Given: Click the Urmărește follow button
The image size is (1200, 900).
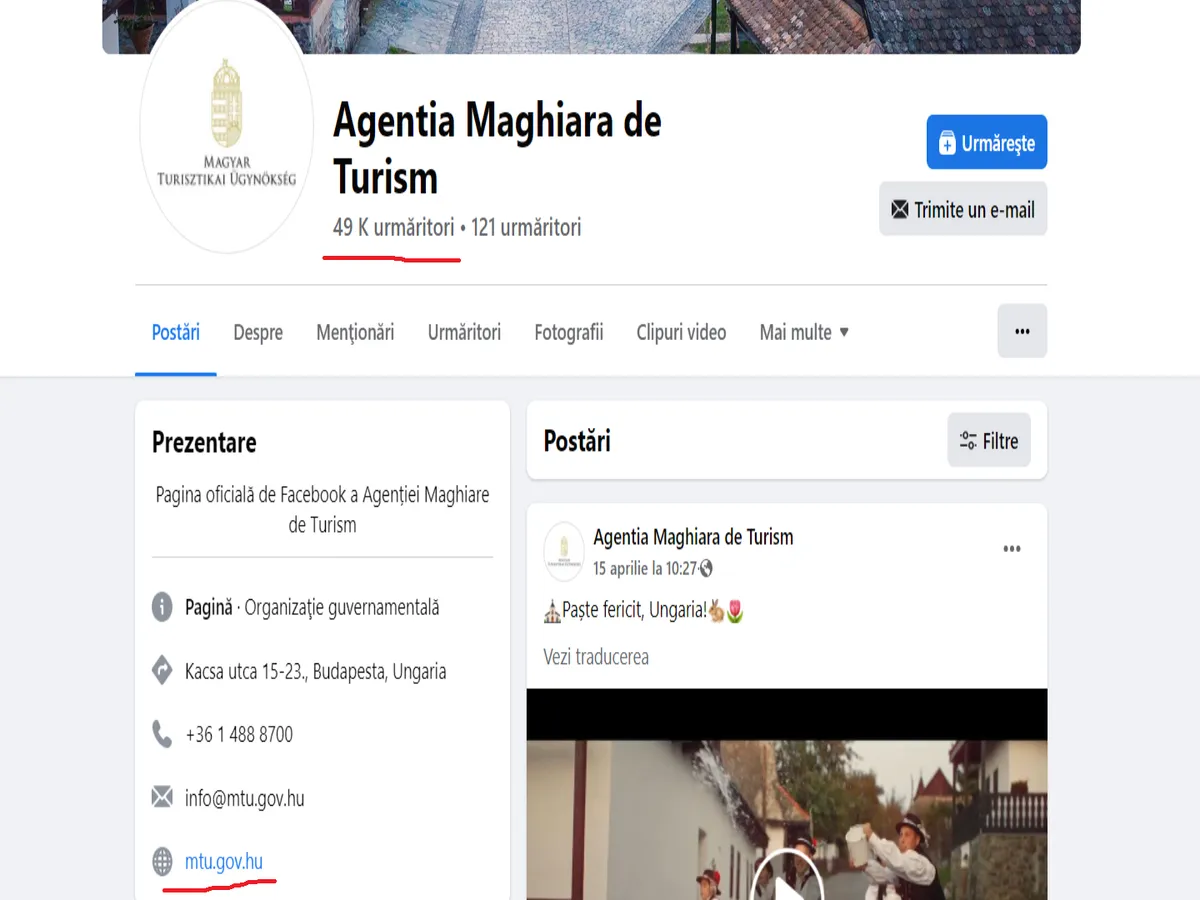Looking at the screenshot, I should click(986, 143).
